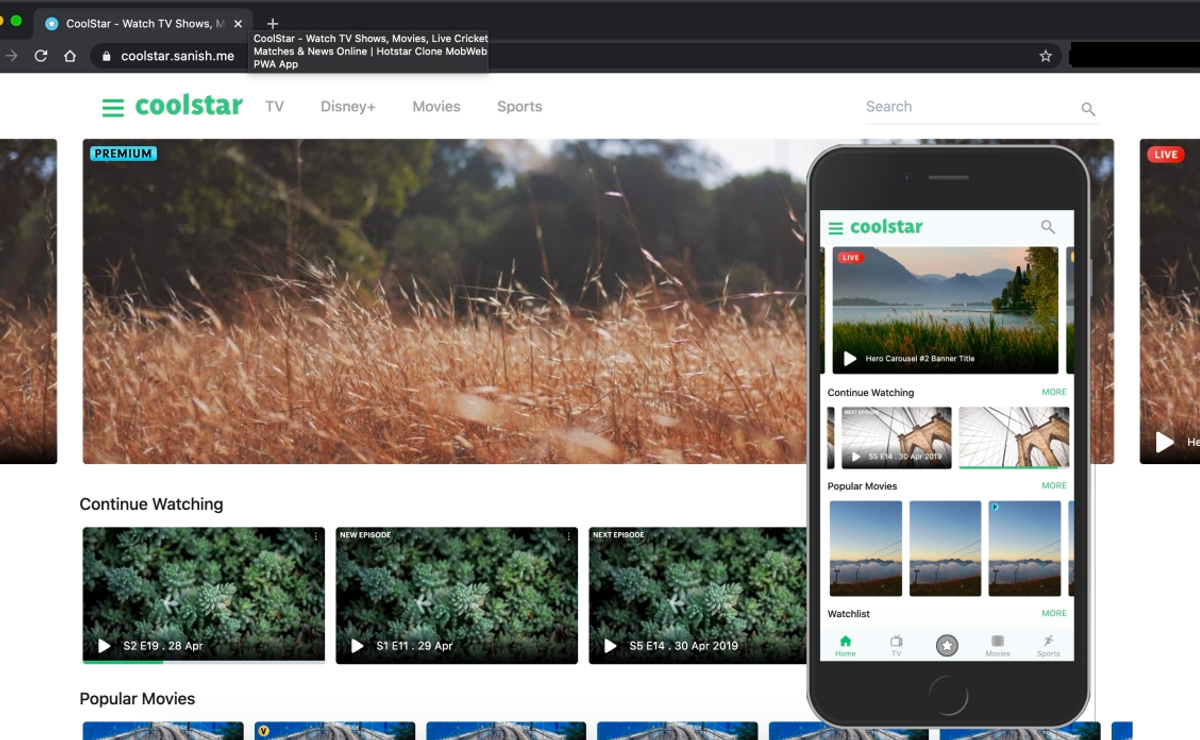Click the 'Continue Watching' heading on desktop

coord(151,504)
